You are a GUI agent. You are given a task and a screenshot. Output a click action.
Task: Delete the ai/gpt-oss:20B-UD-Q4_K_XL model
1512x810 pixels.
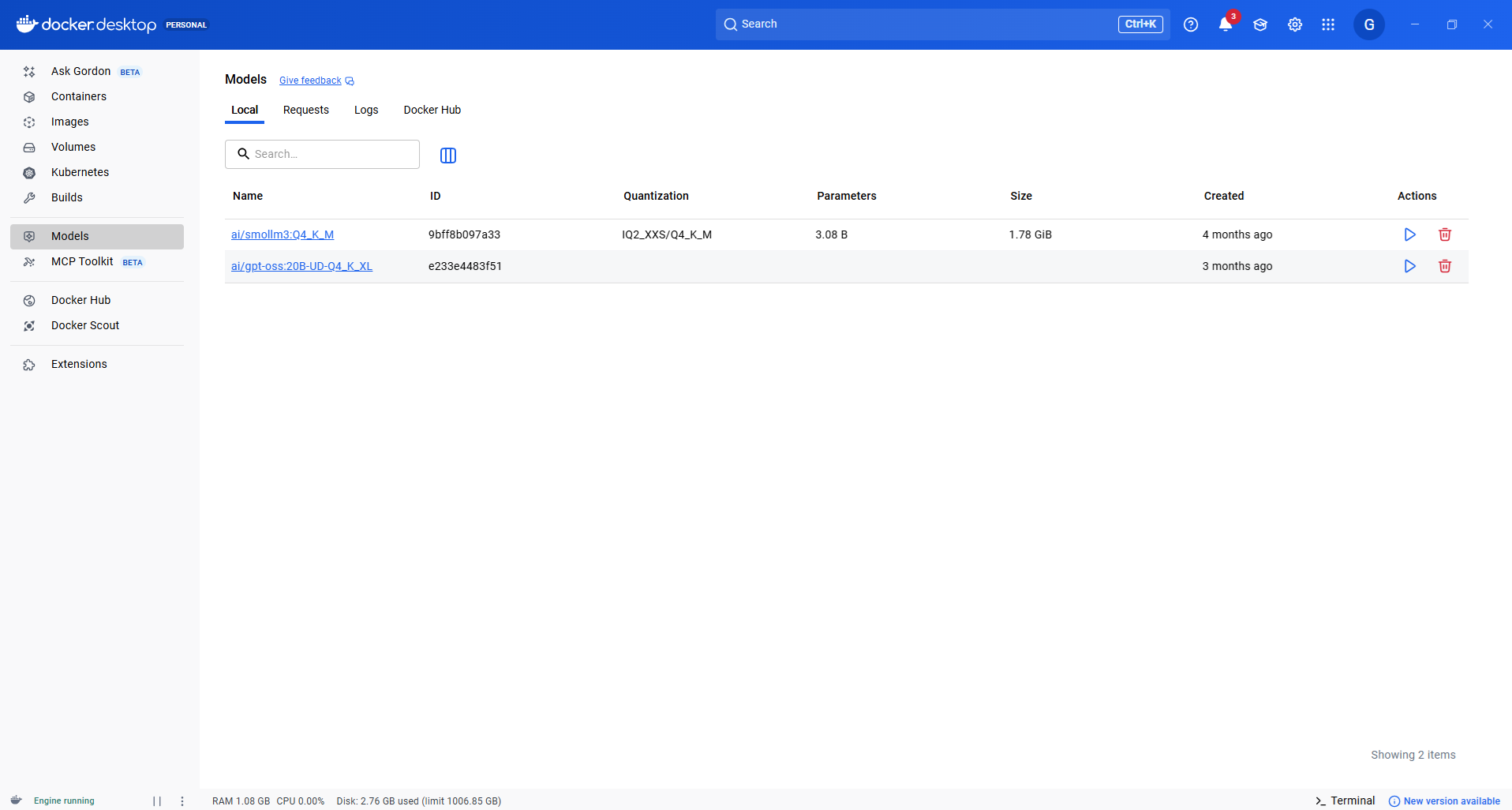click(1445, 266)
